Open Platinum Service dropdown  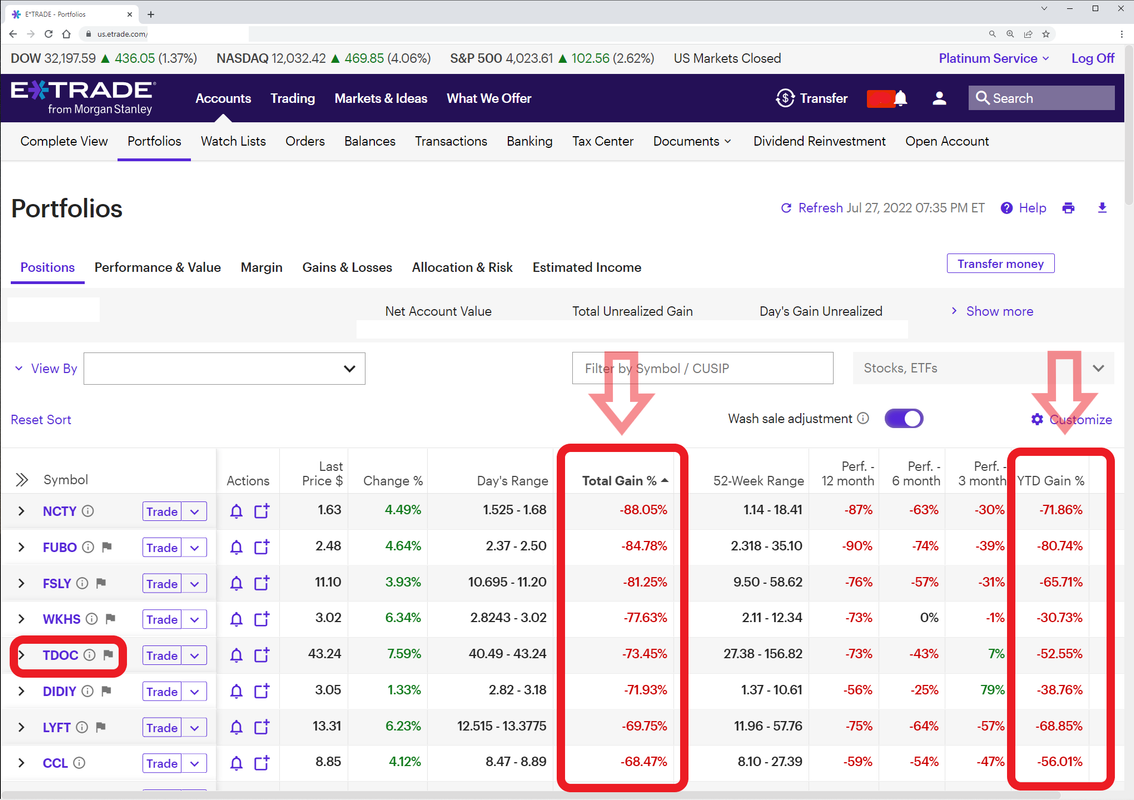[994, 59]
